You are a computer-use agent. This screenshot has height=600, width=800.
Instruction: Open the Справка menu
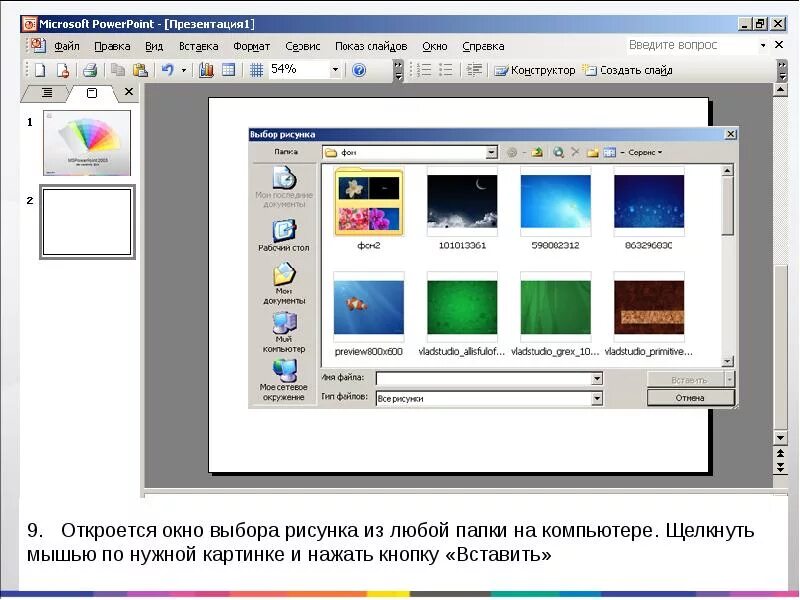pos(483,46)
